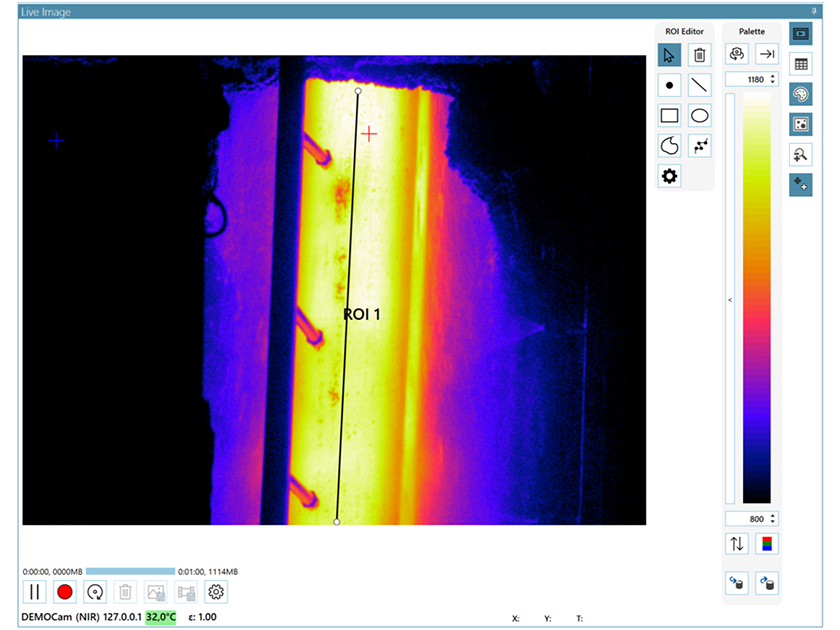Open recording settings gear
840x630 pixels.
pyautogui.click(x=216, y=592)
